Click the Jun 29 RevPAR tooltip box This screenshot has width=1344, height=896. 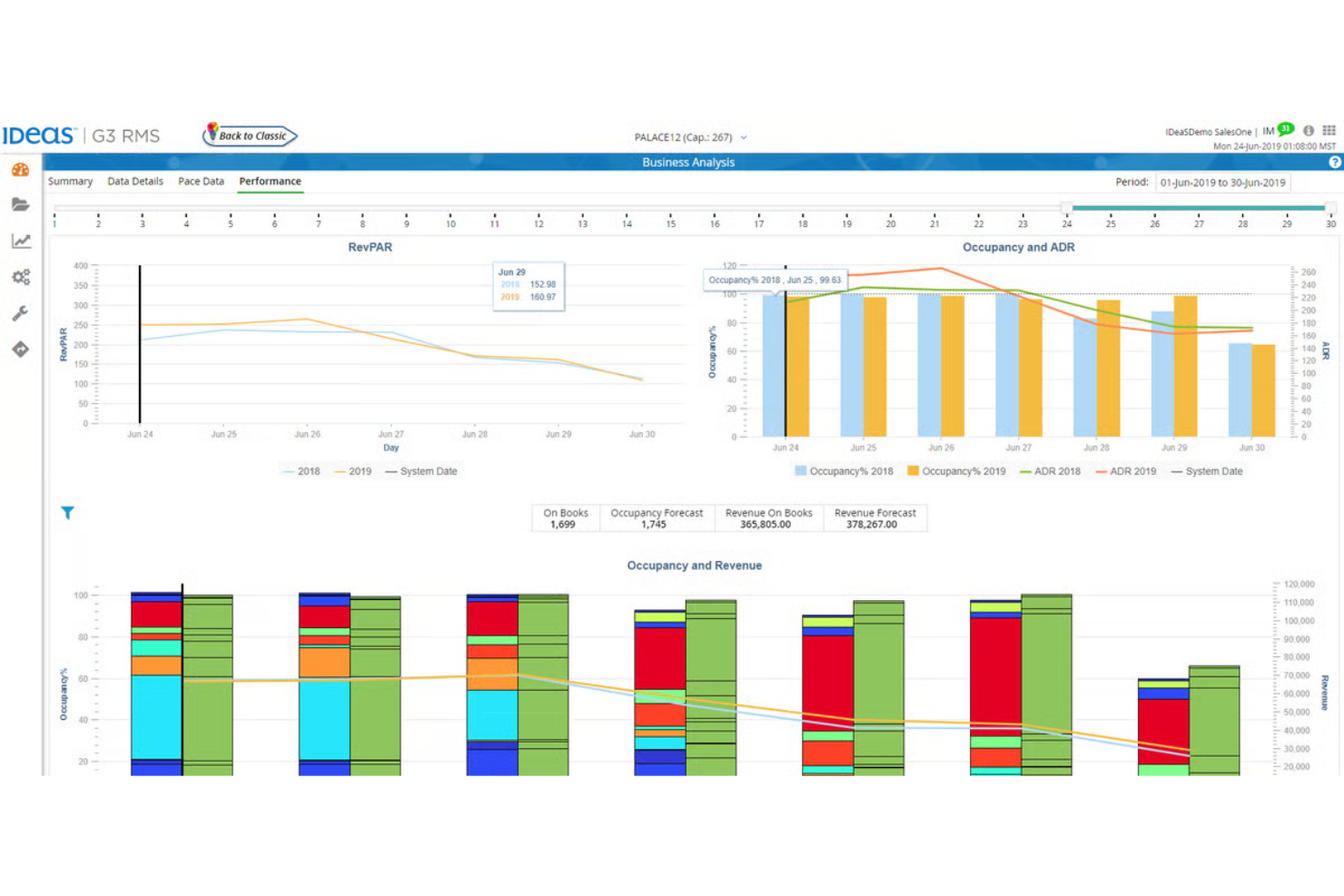[x=529, y=286]
